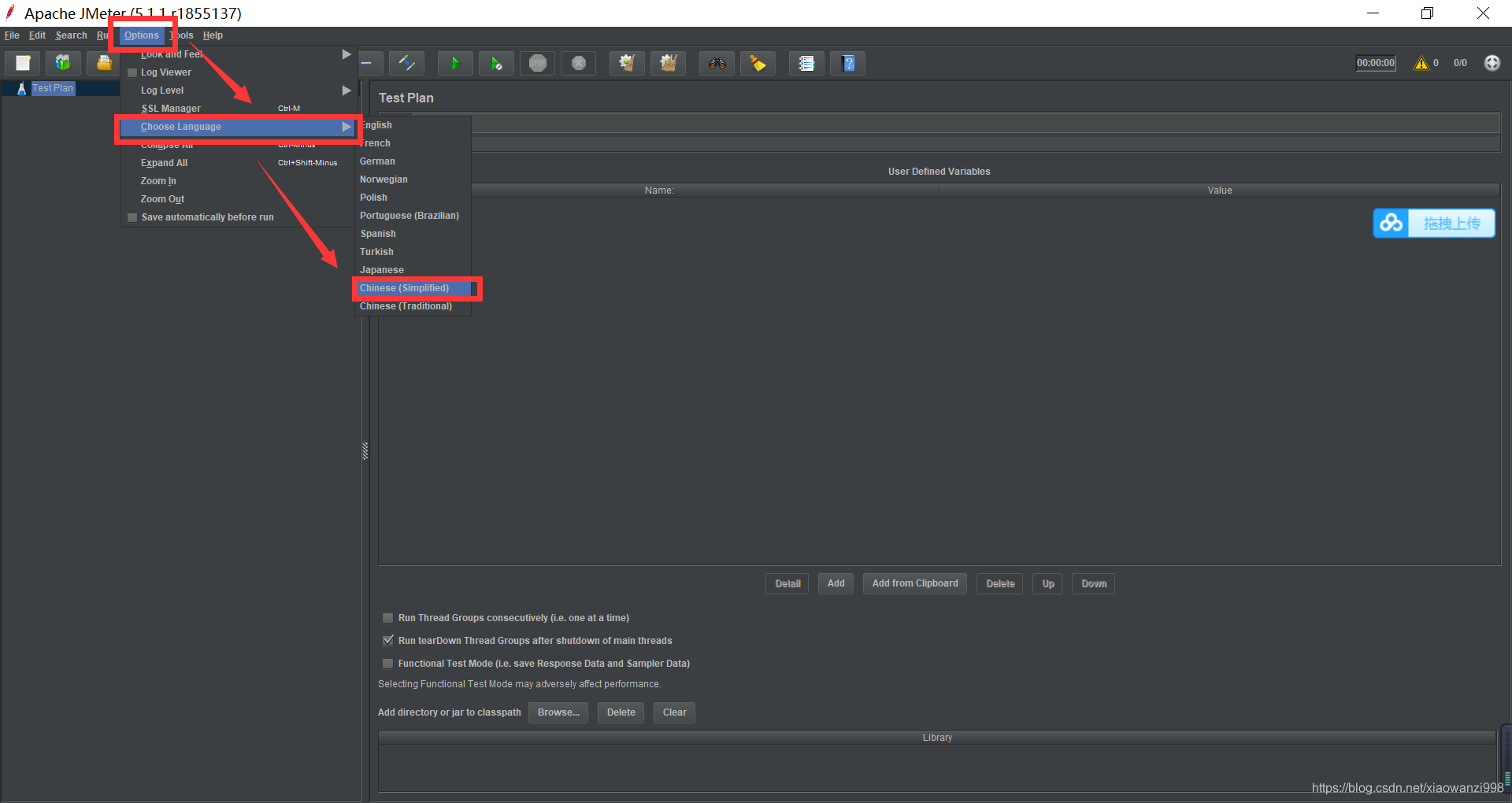Click Add from Clipboard button
The width and height of the screenshot is (1512, 803).
coord(915,584)
